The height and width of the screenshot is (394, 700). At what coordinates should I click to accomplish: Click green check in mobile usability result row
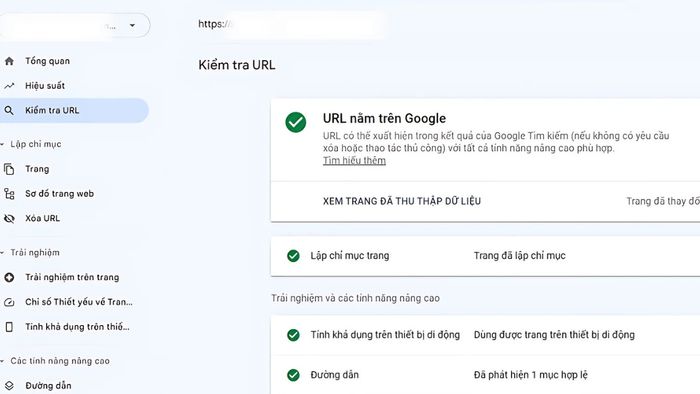click(x=293, y=335)
